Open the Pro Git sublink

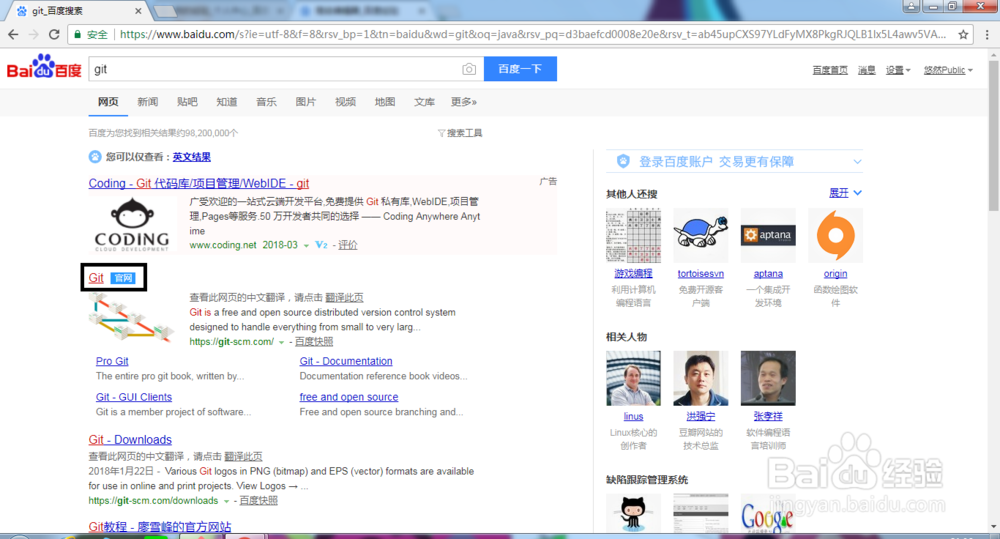coord(112,361)
